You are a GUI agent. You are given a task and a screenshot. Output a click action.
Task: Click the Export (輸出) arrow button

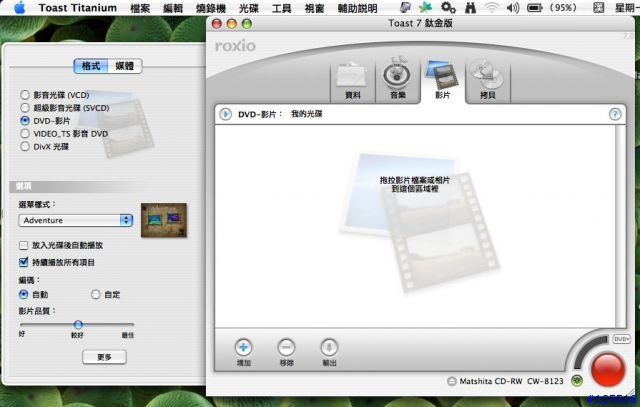329,348
